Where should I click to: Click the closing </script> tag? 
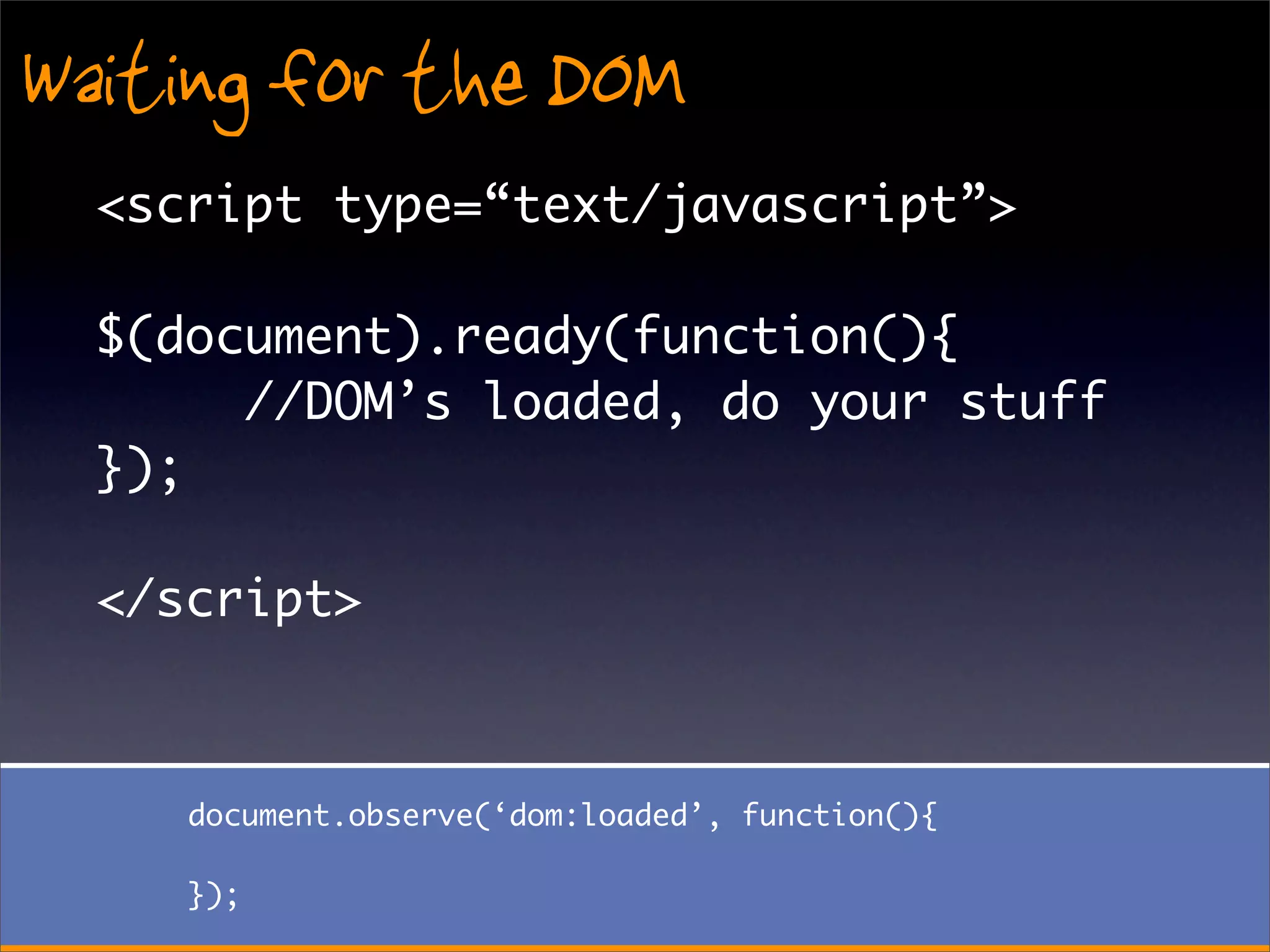tap(229, 600)
